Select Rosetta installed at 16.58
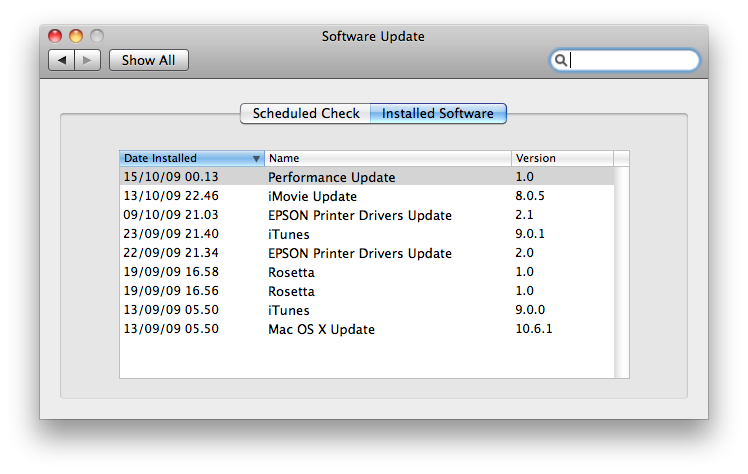Image resolution: width=748 pixels, height=474 pixels. [x=367, y=272]
